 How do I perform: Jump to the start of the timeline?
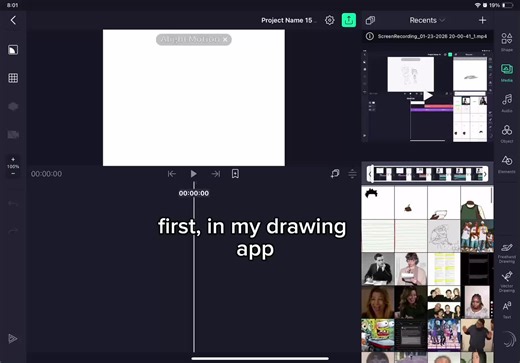pos(171,174)
